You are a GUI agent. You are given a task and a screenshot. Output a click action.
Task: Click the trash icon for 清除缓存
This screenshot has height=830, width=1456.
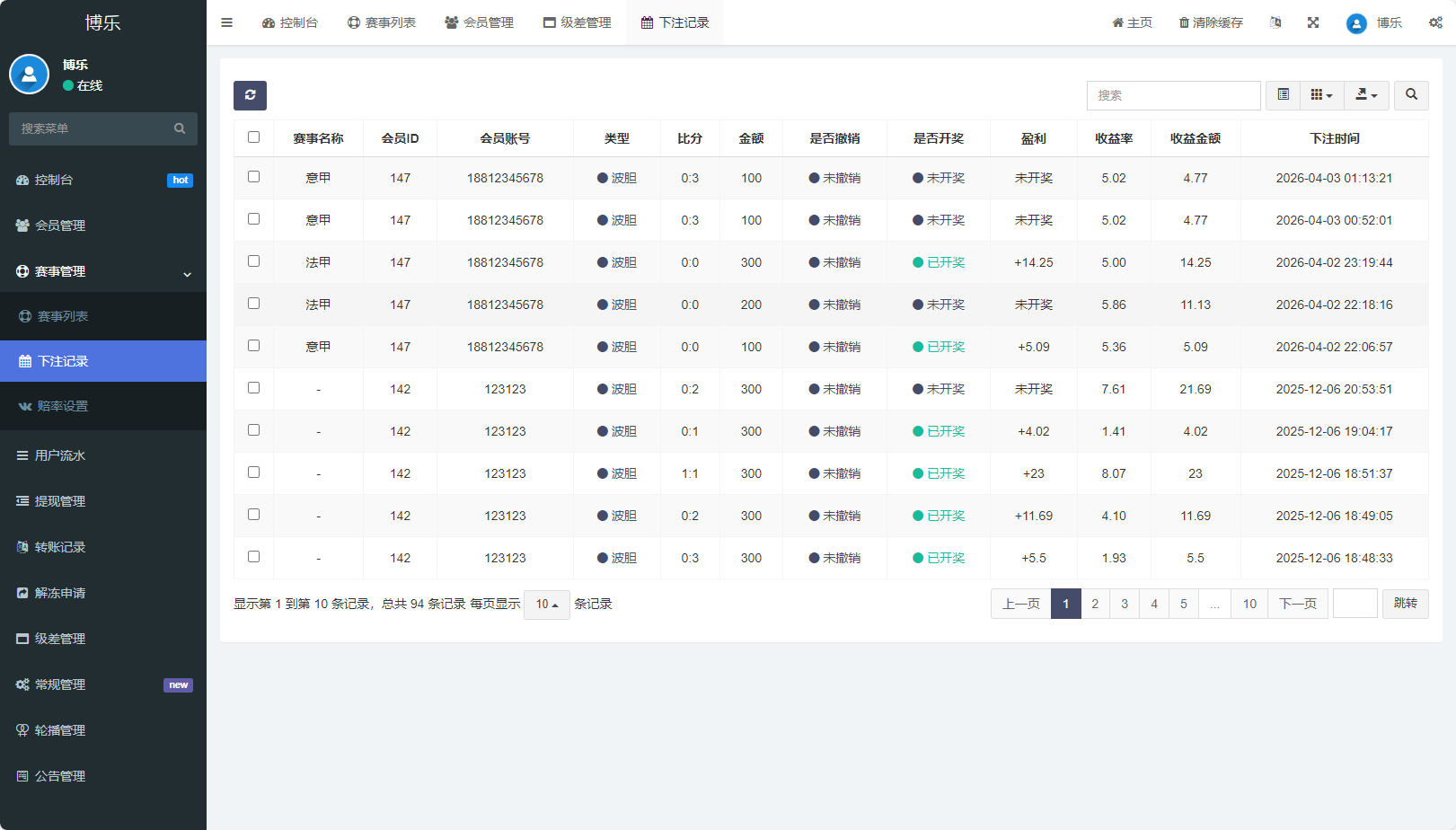(1184, 22)
